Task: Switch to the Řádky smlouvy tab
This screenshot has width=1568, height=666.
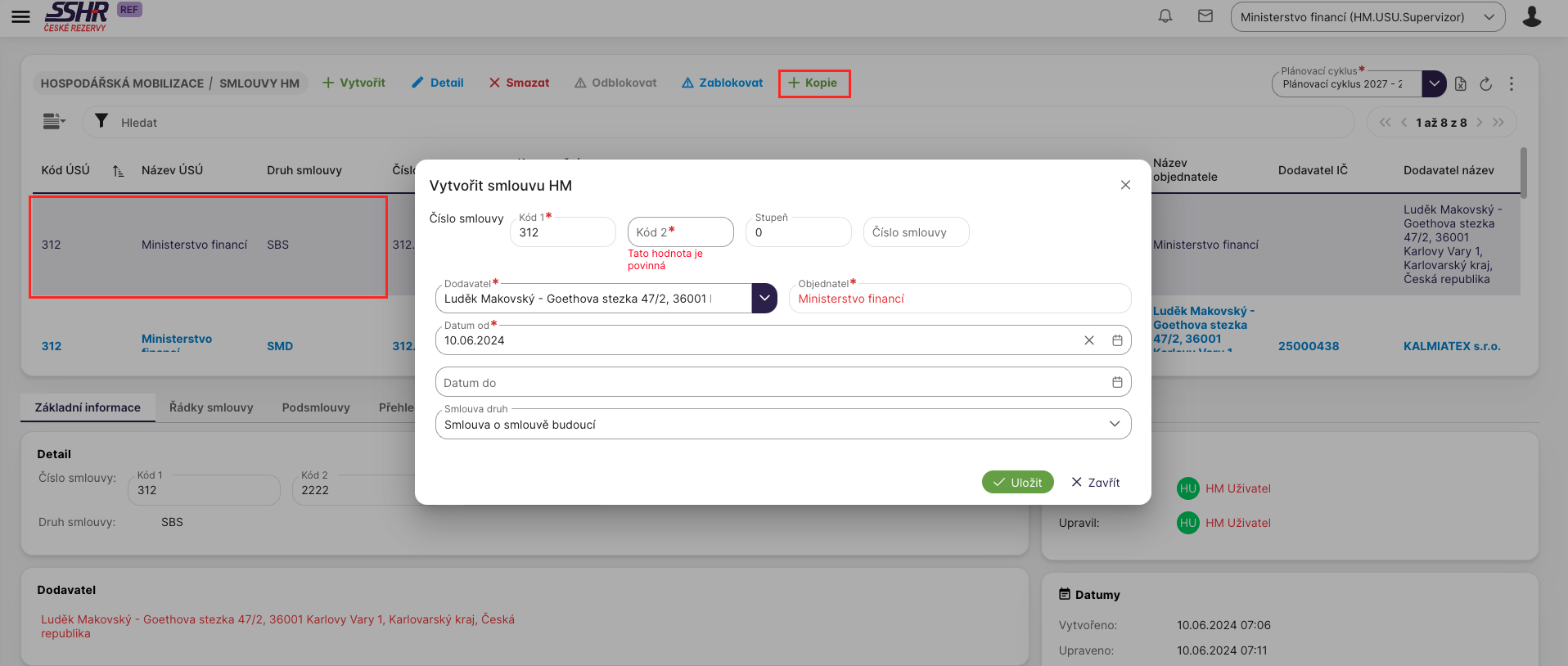Action: [x=211, y=407]
